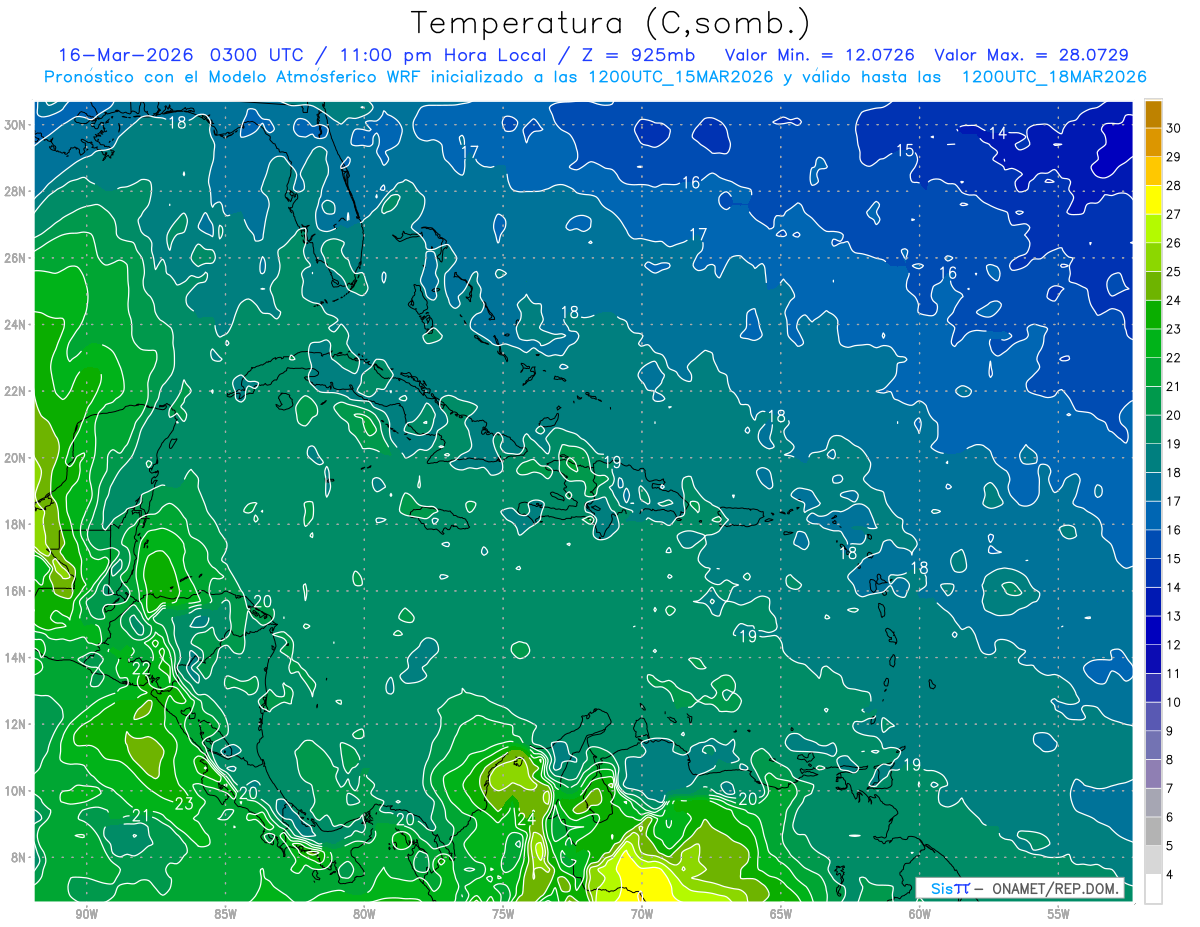This screenshot has width=1200, height=927.
Task: Click the yellow swatch between 27 and 28
Action: coord(1153,199)
